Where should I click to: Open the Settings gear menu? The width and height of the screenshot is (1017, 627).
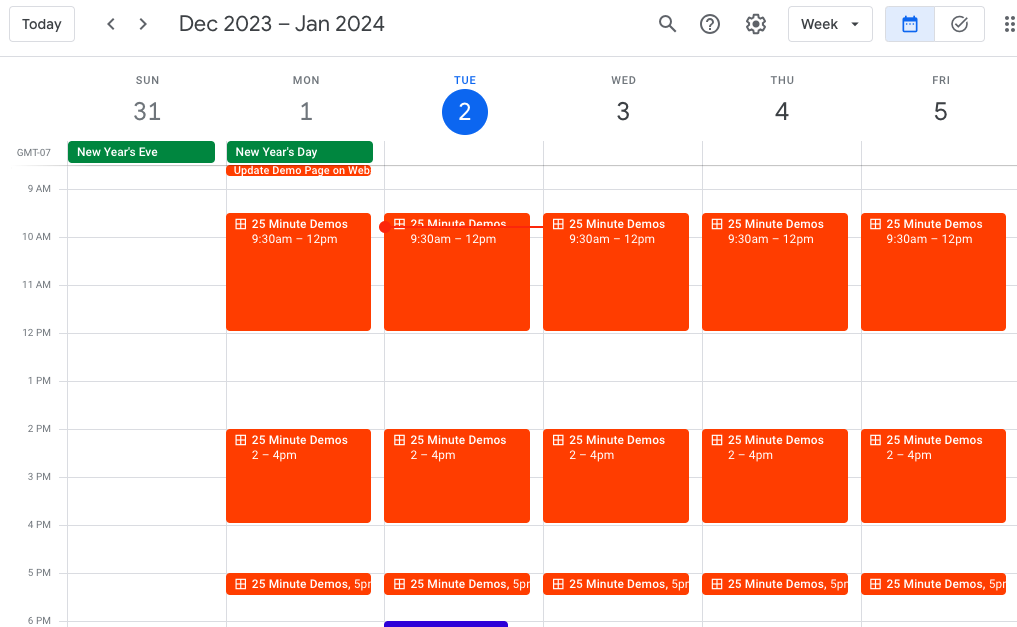(x=756, y=24)
